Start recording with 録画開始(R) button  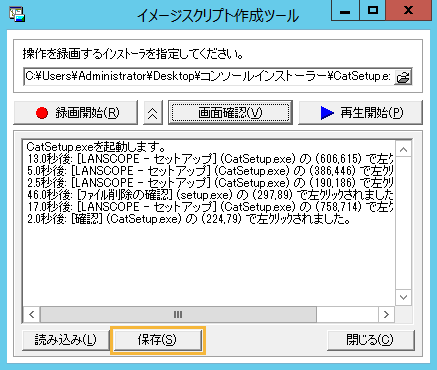click(x=76, y=113)
